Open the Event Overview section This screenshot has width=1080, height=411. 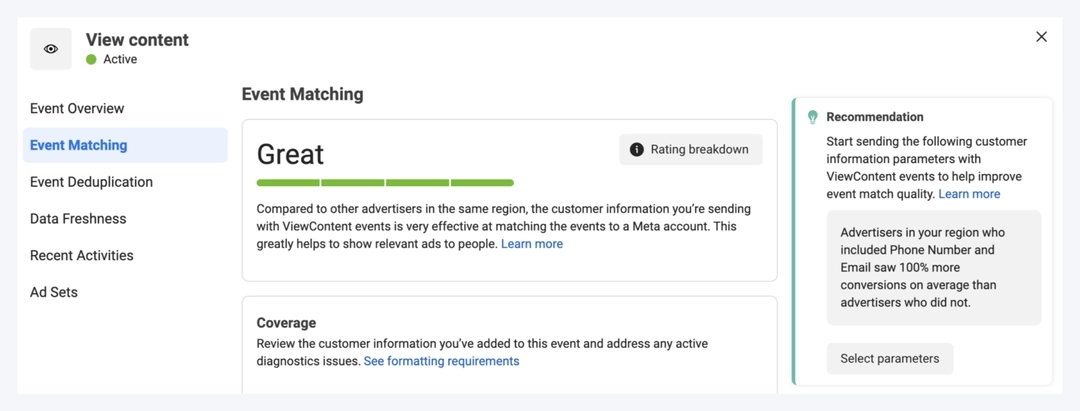[77, 108]
